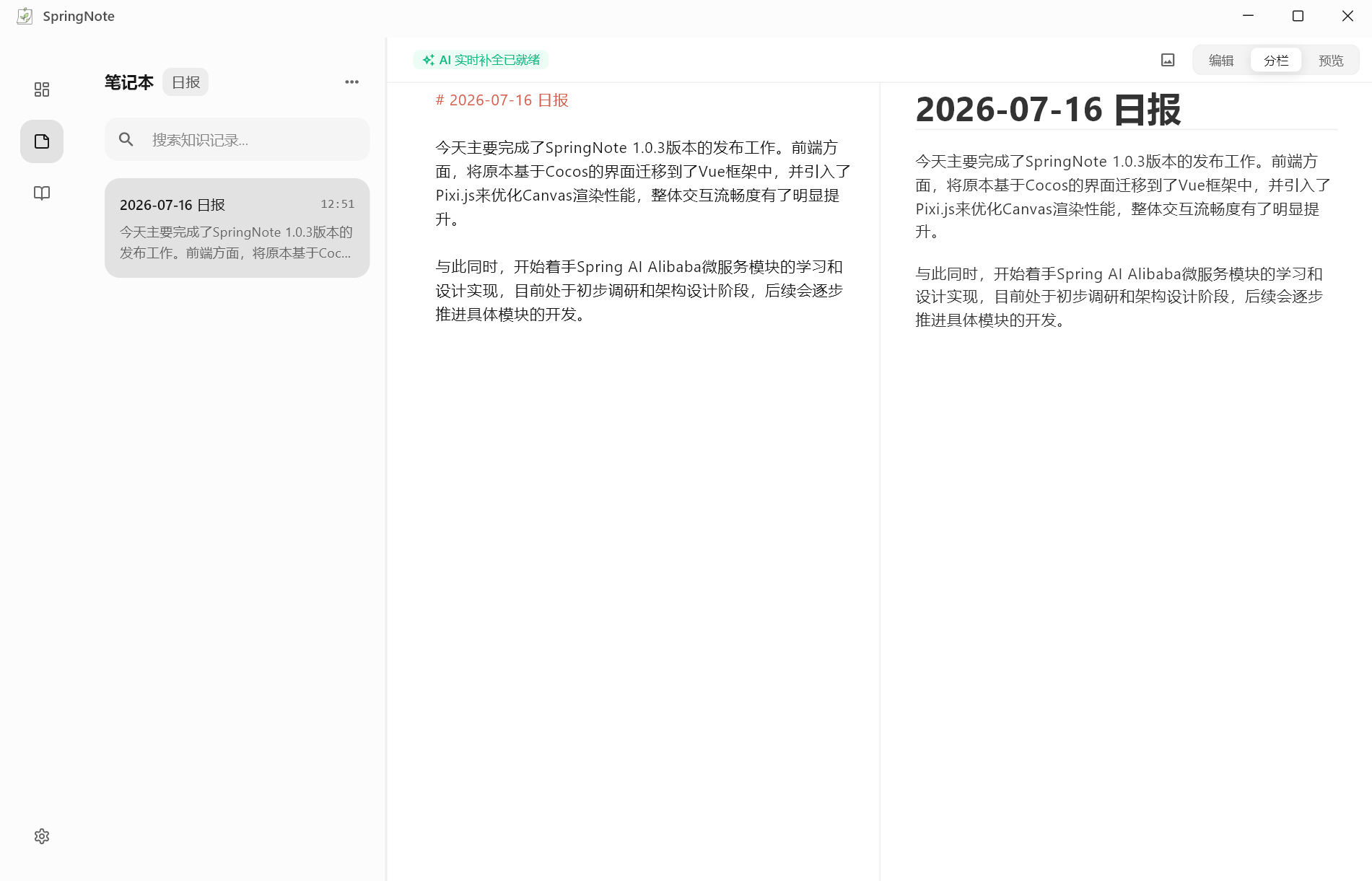Click the second paragraph in preview pane
This screenshot has height=881, width=1372.
[x=1119, y=297]
